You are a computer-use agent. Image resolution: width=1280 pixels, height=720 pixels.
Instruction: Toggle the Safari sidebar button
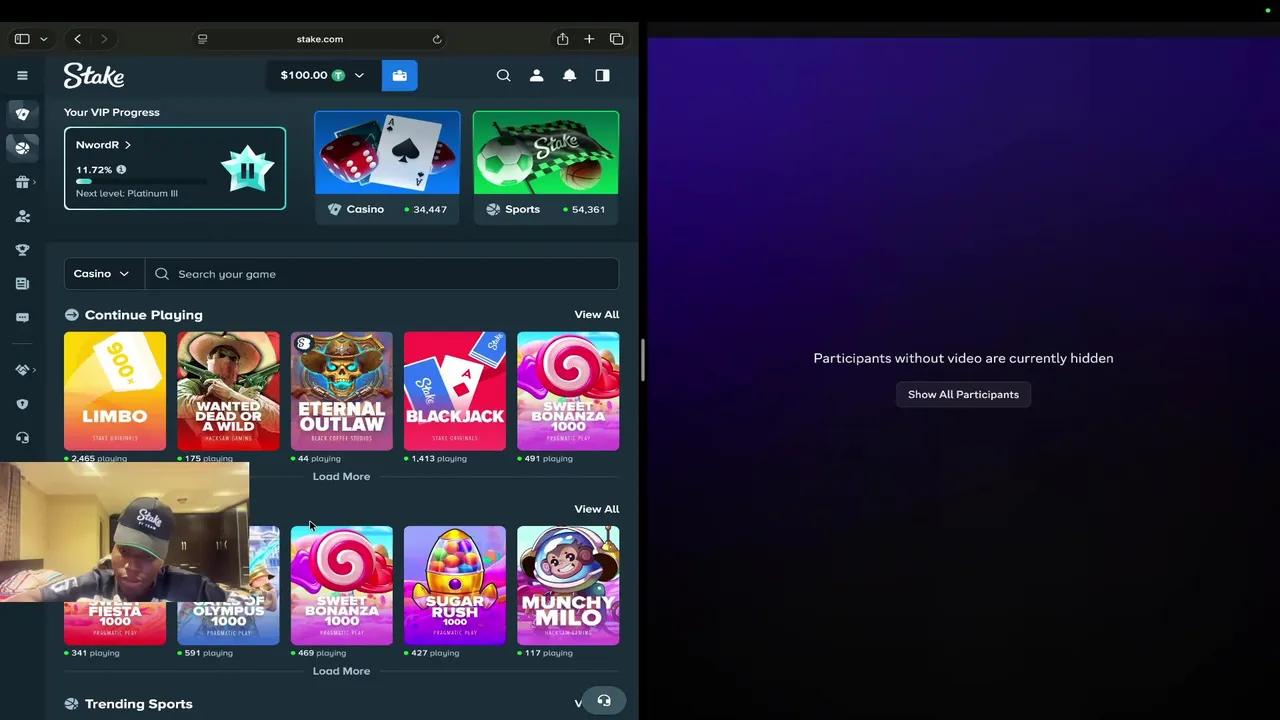tap(22, 39)
